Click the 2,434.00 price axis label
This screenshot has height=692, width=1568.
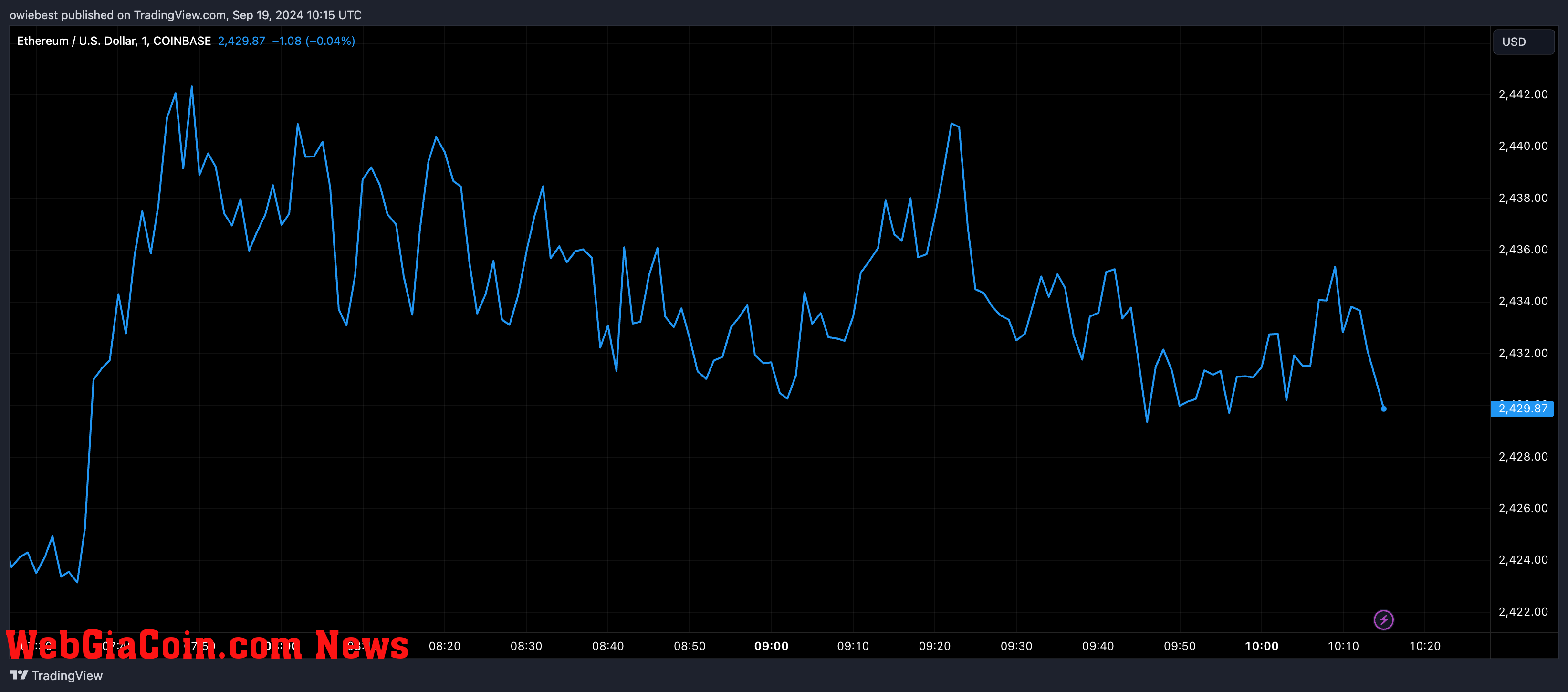pyautogui.click(x=1523, y=301)
